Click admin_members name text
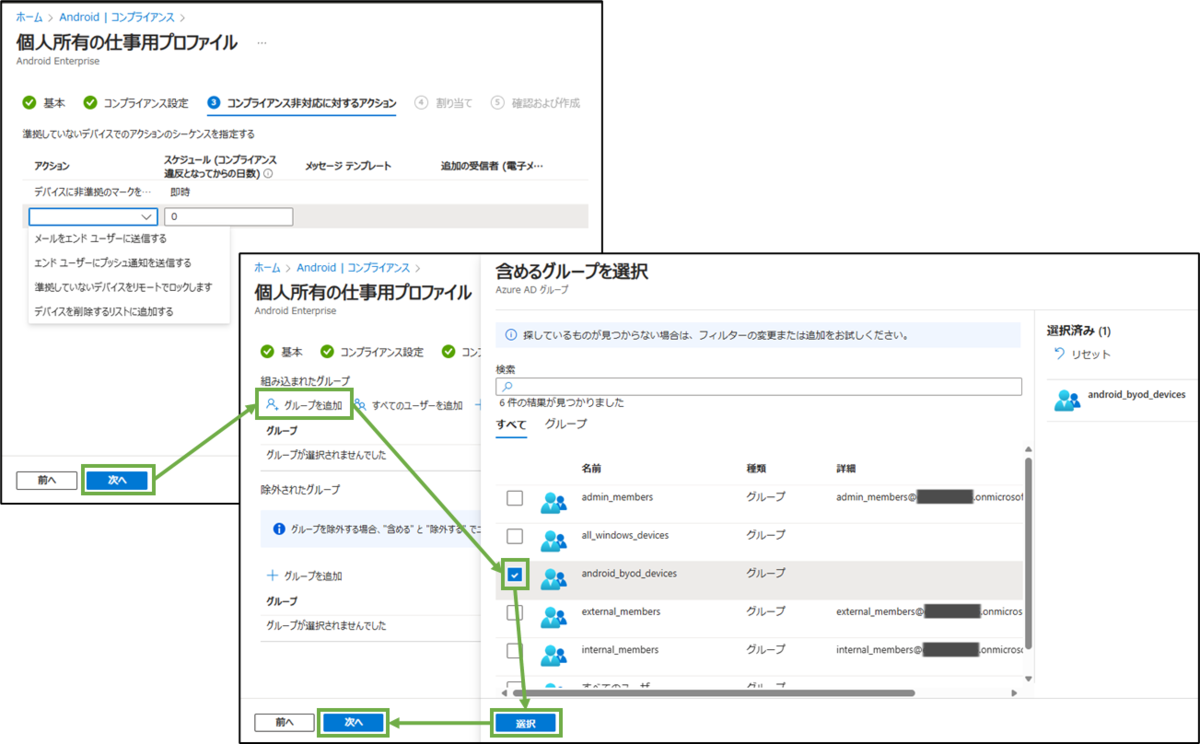Image resolution: width=1200 pixels, height=744 pixels. tap(616, 497)
